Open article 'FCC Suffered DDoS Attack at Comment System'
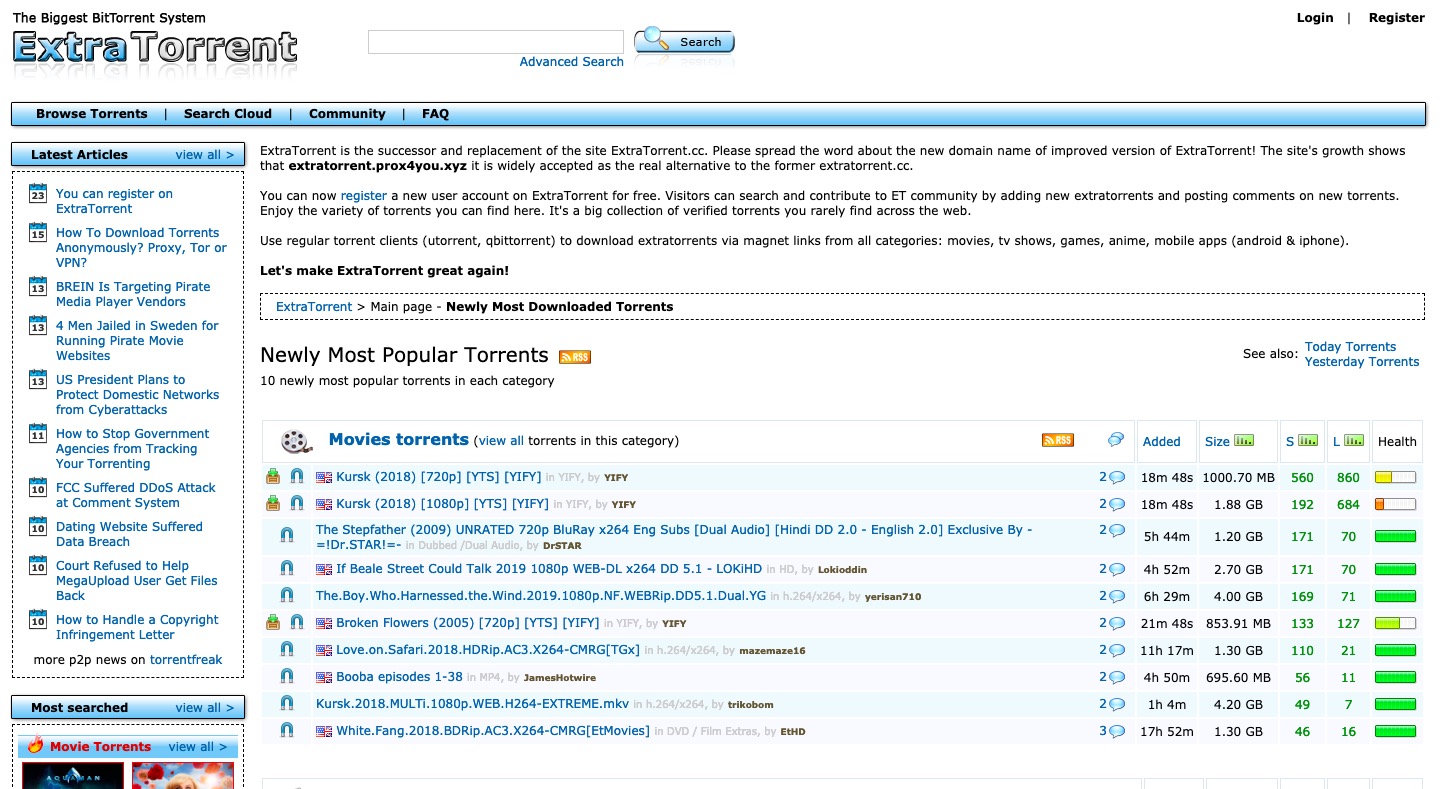The width and height of the screenshot is (1440, 789). [136, 495]
